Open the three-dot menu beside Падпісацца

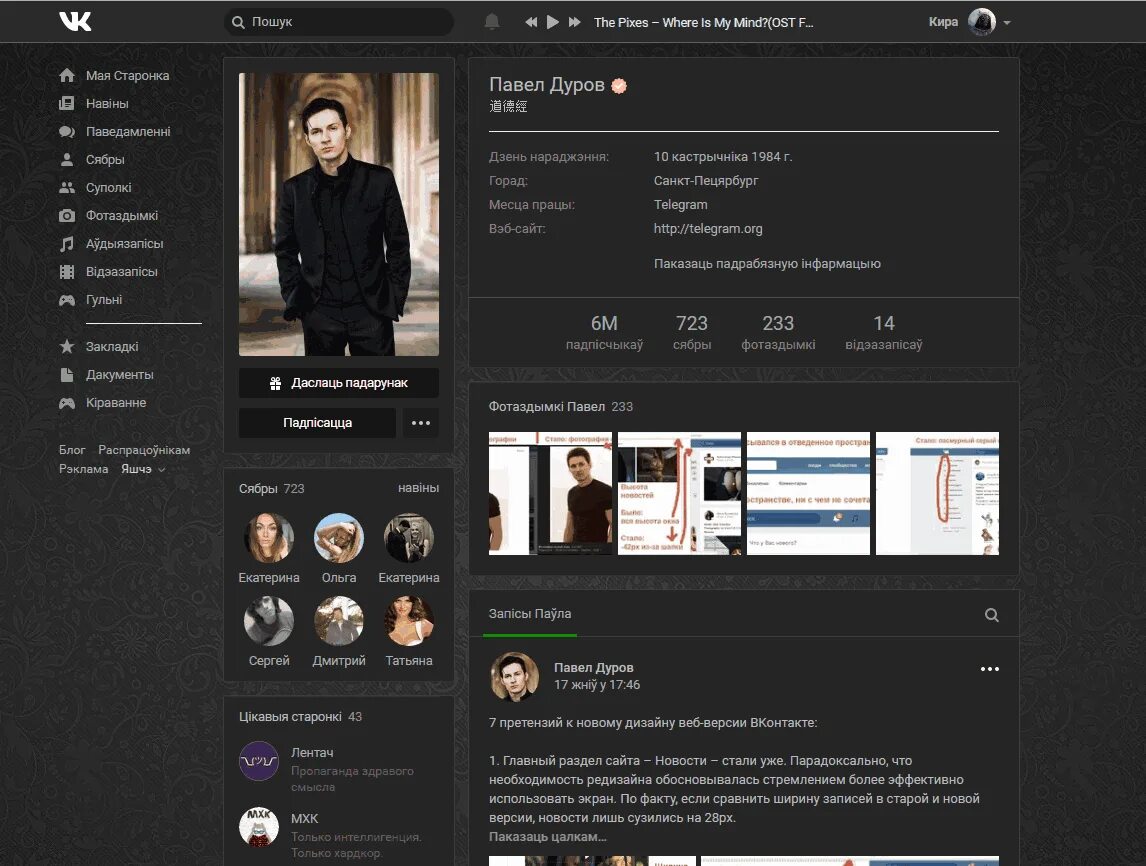coord(420,422)
